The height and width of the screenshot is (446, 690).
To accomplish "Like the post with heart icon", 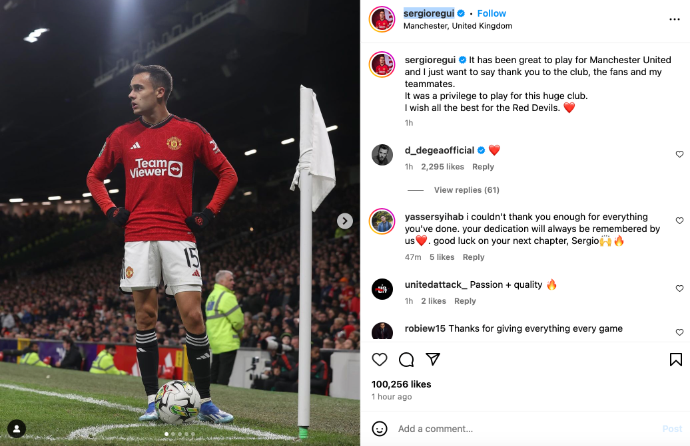I will tap(379, 359).
